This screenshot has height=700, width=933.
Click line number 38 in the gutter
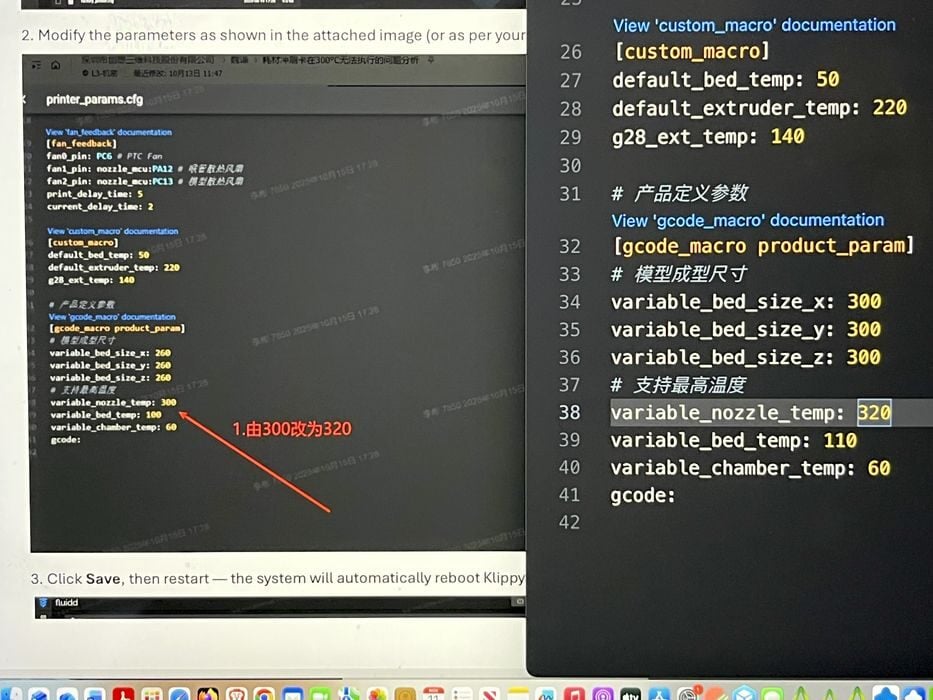click(x=569, y=413)
